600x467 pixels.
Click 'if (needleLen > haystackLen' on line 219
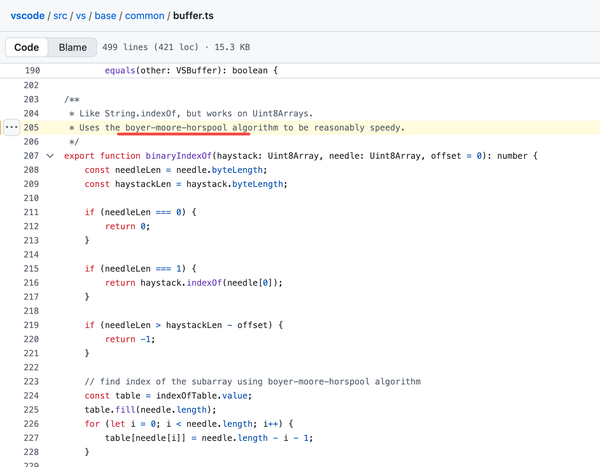click(153, 325)
